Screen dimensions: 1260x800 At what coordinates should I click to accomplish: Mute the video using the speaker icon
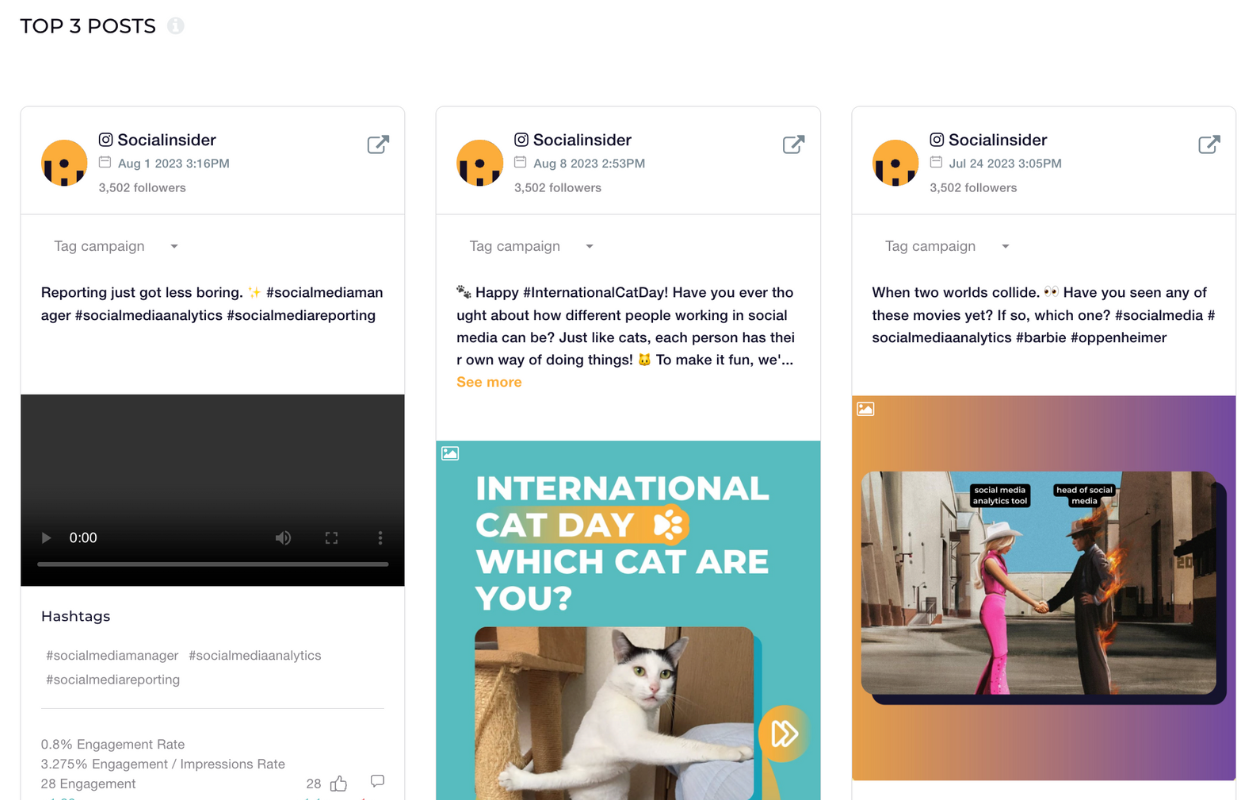click(x=284, y=538)
